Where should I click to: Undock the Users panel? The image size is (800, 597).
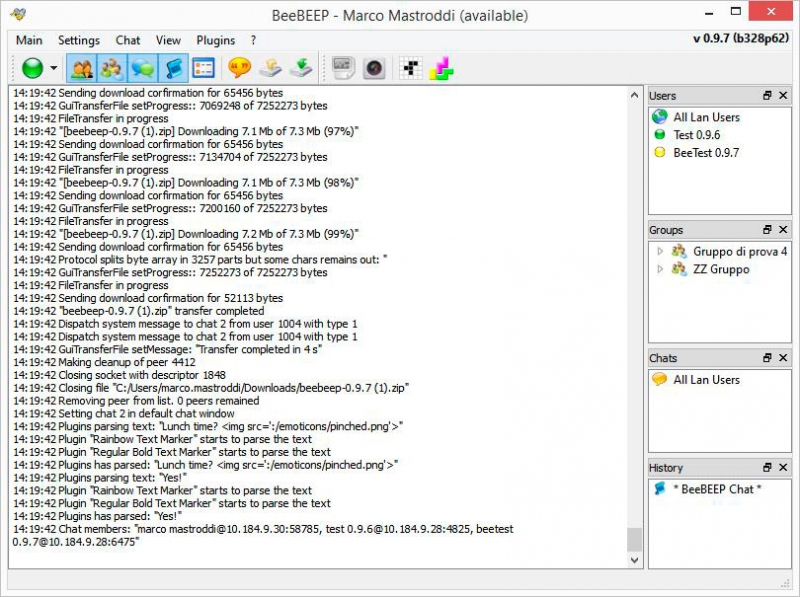(x=767, y=95)
